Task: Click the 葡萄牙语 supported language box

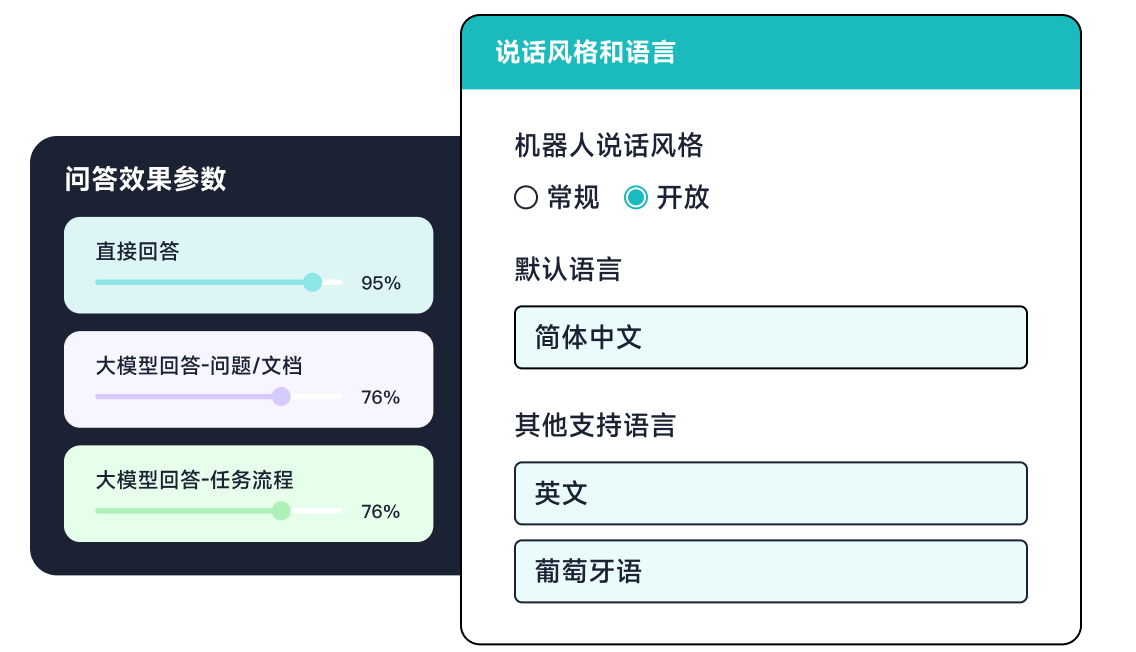Action: point(770,572)
